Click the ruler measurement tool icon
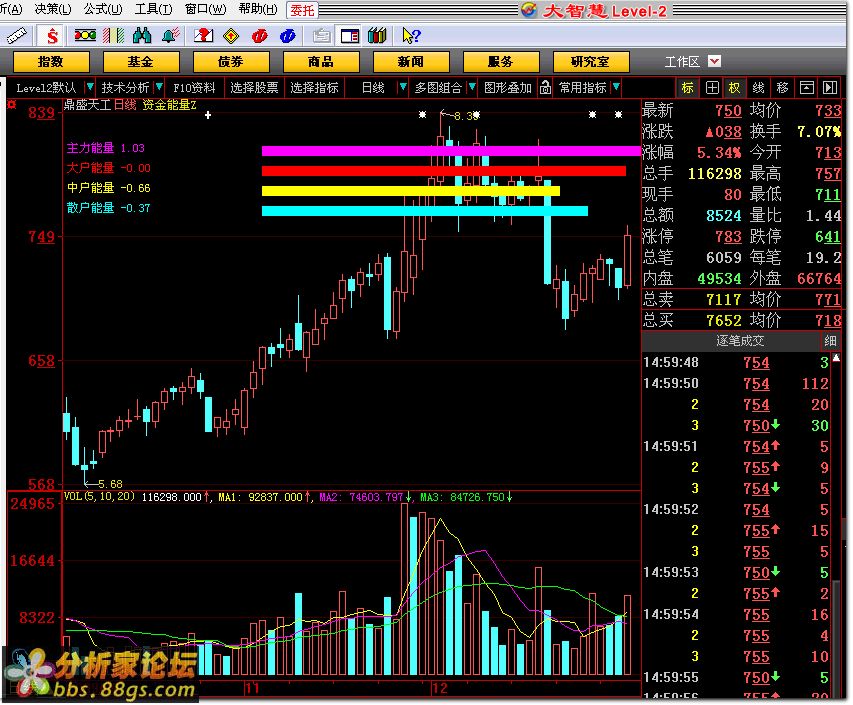 coord(16,36)
